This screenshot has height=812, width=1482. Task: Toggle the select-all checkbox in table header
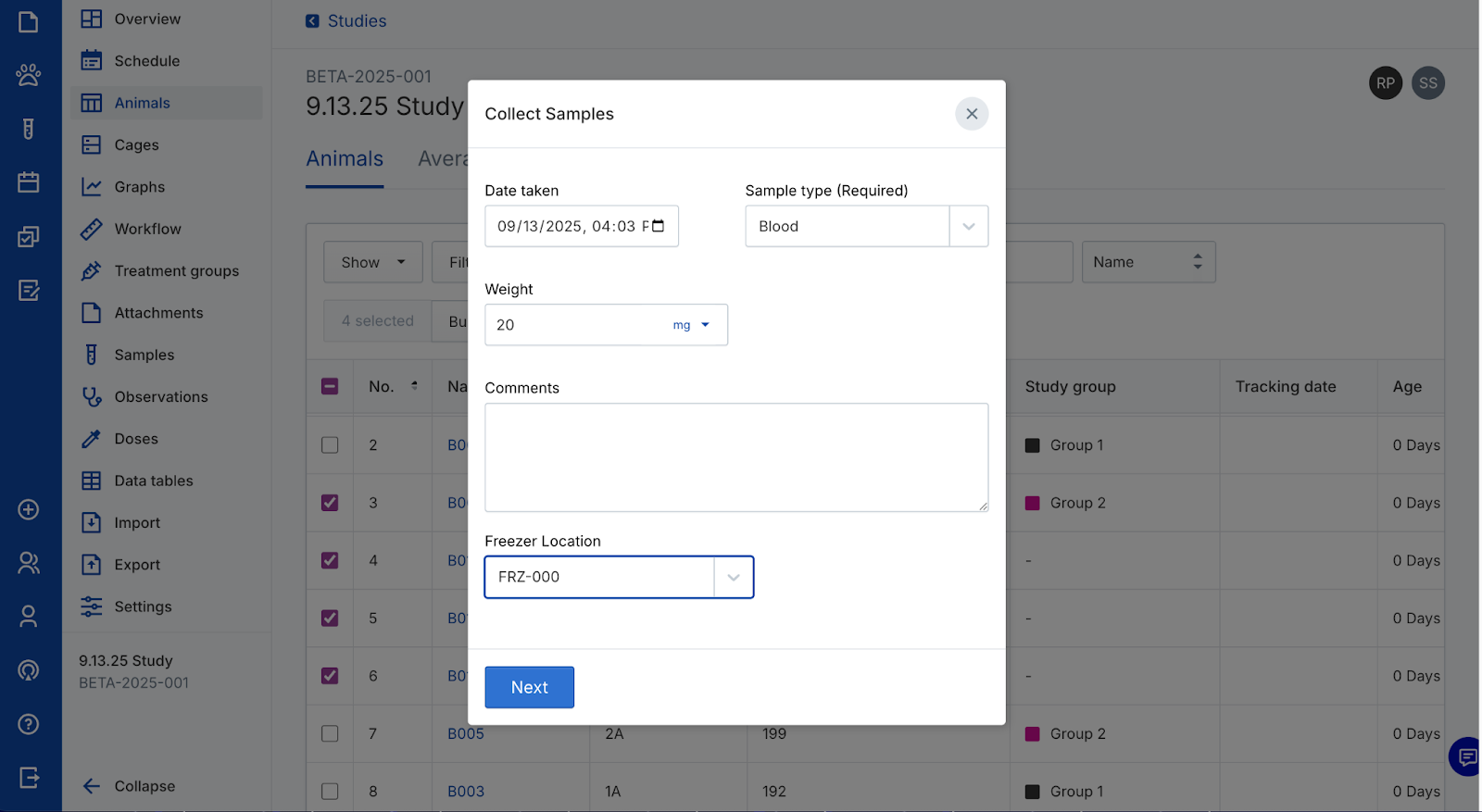click(330, 387)
